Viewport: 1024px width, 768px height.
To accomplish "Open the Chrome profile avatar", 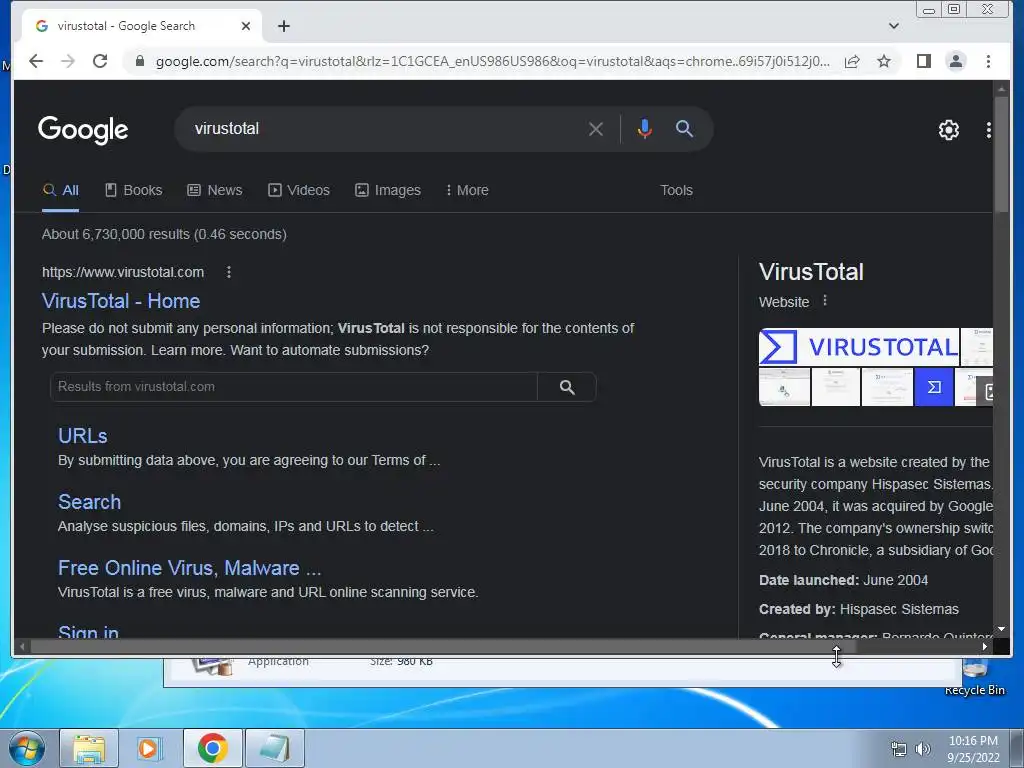I will 955,61.
